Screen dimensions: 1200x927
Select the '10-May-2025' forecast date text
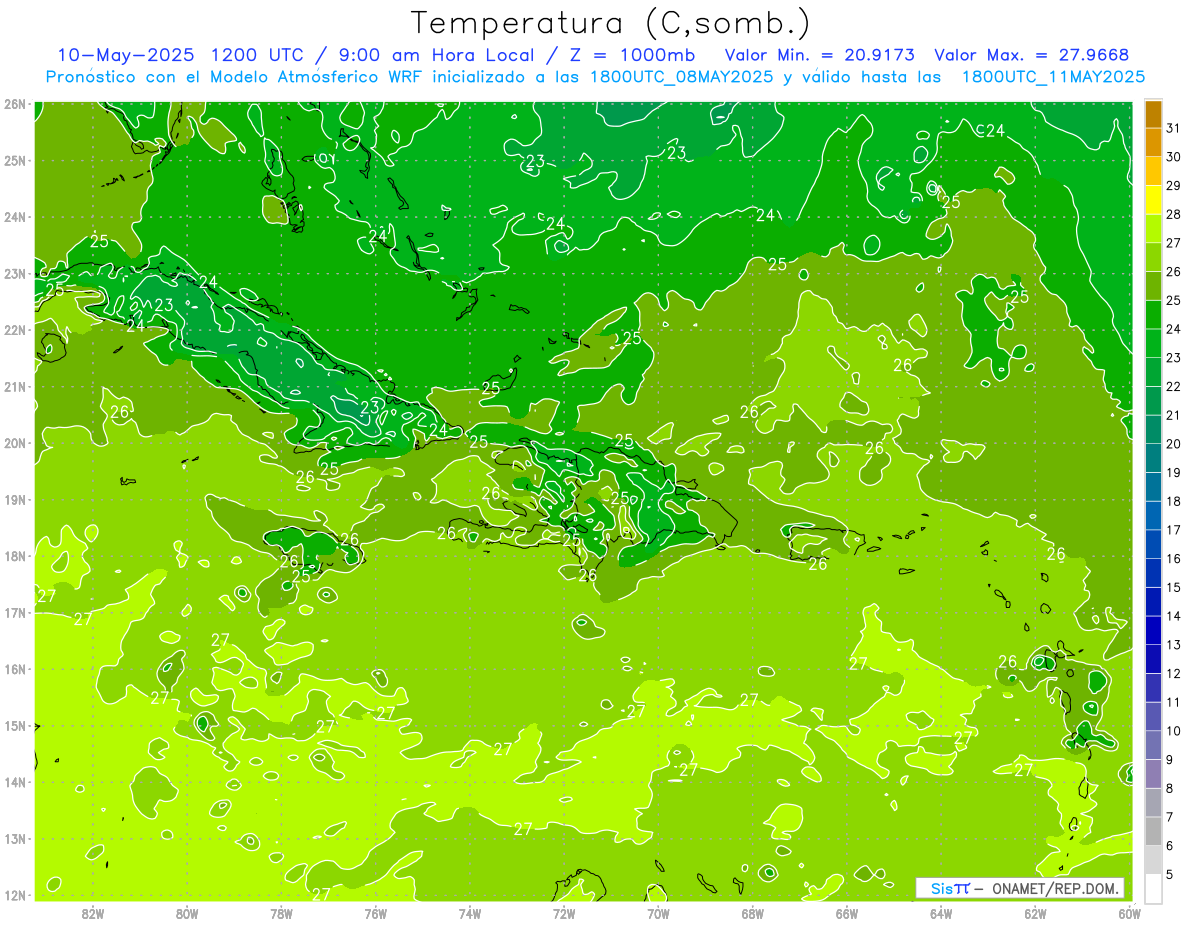124,55
